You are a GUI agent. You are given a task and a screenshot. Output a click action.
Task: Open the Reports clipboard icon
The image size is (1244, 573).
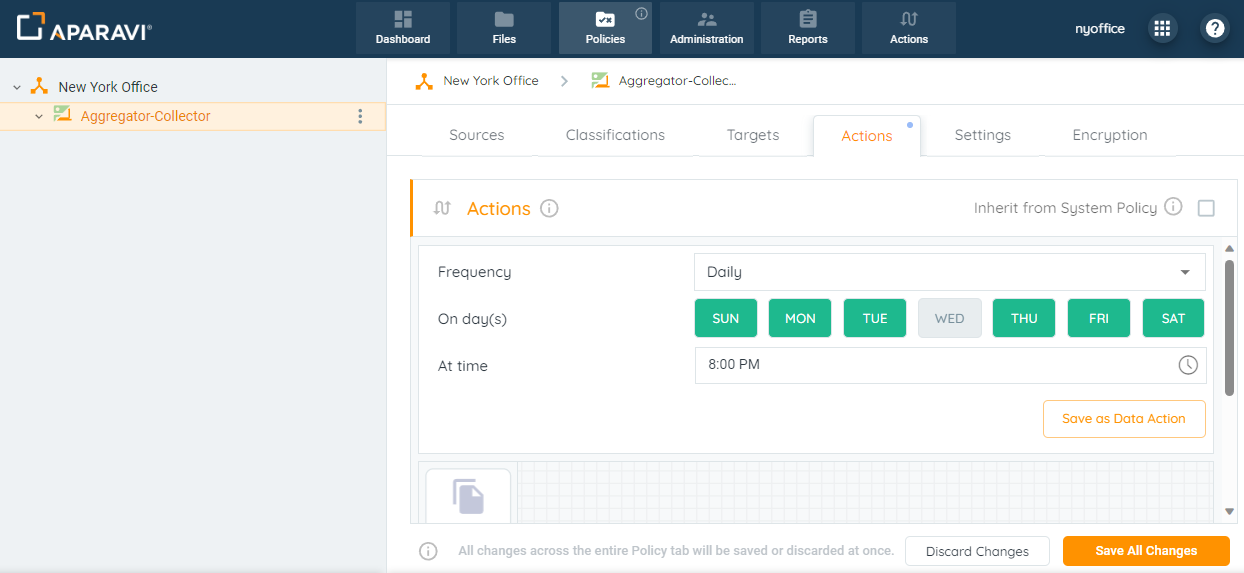807,20
